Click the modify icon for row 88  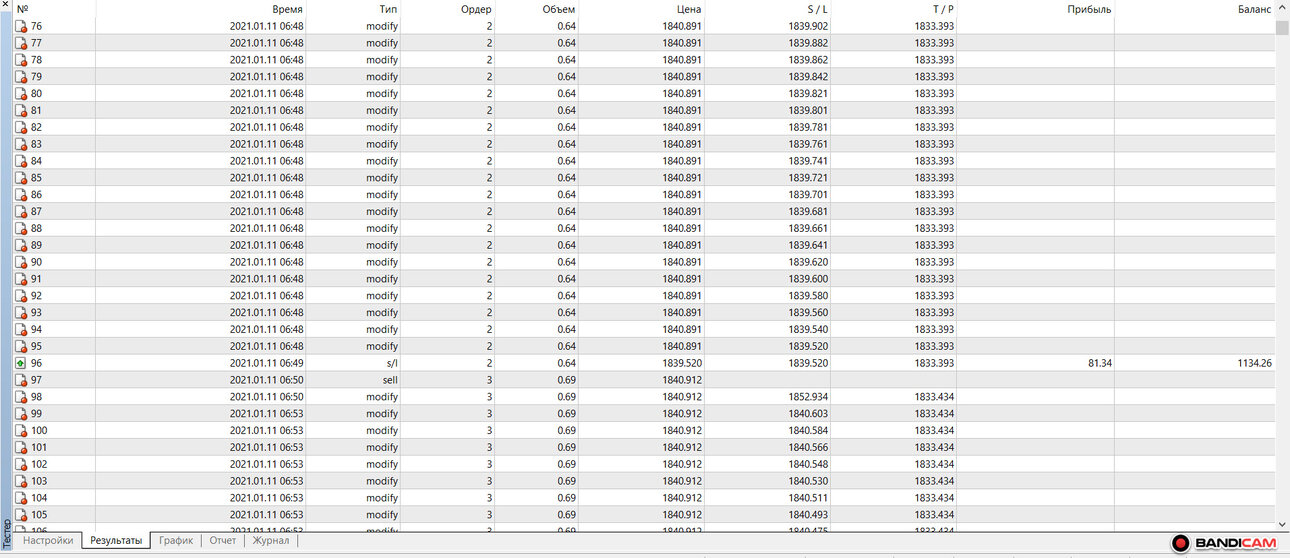20,228
